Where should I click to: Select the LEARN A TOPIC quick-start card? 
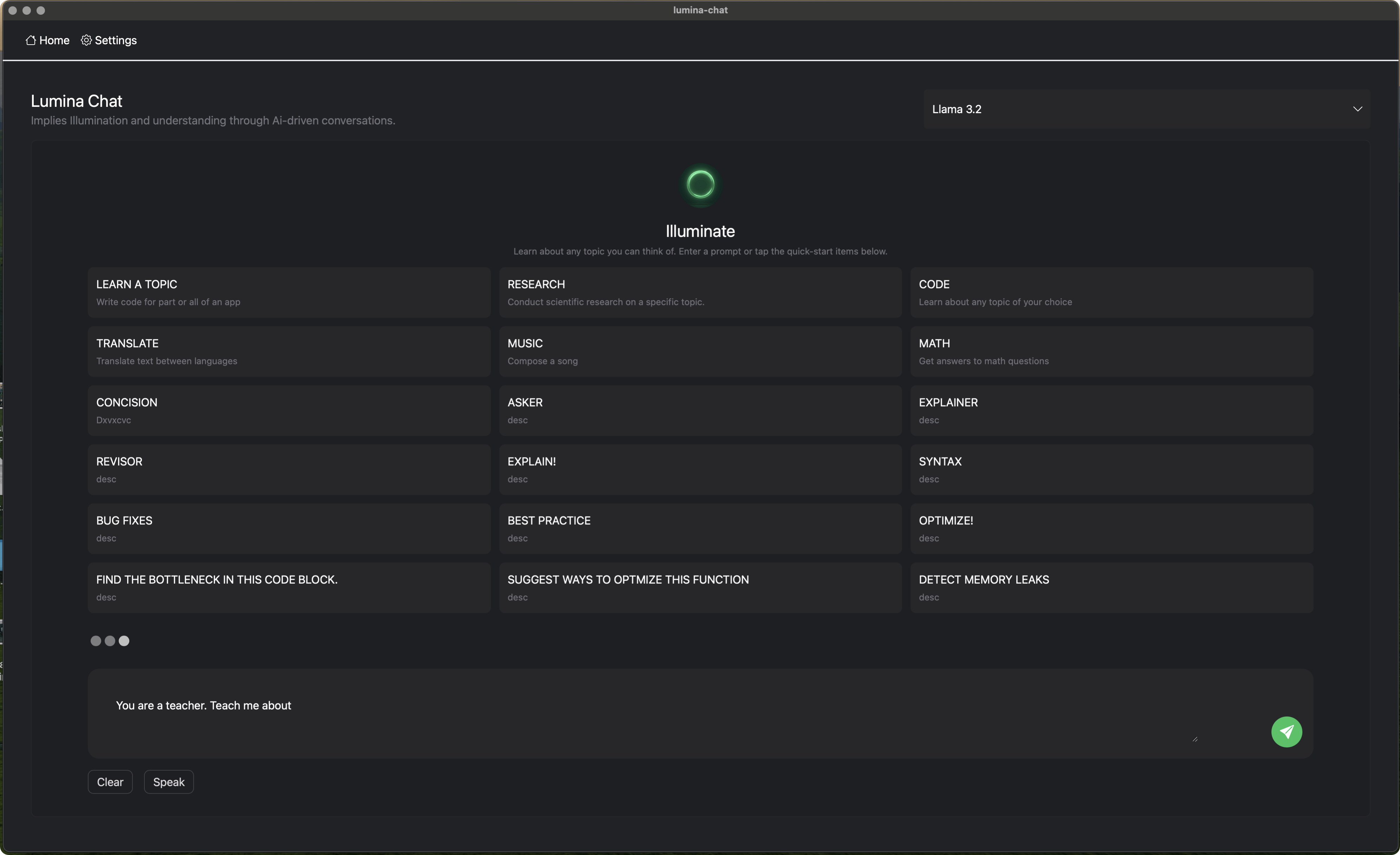point(289,292)
